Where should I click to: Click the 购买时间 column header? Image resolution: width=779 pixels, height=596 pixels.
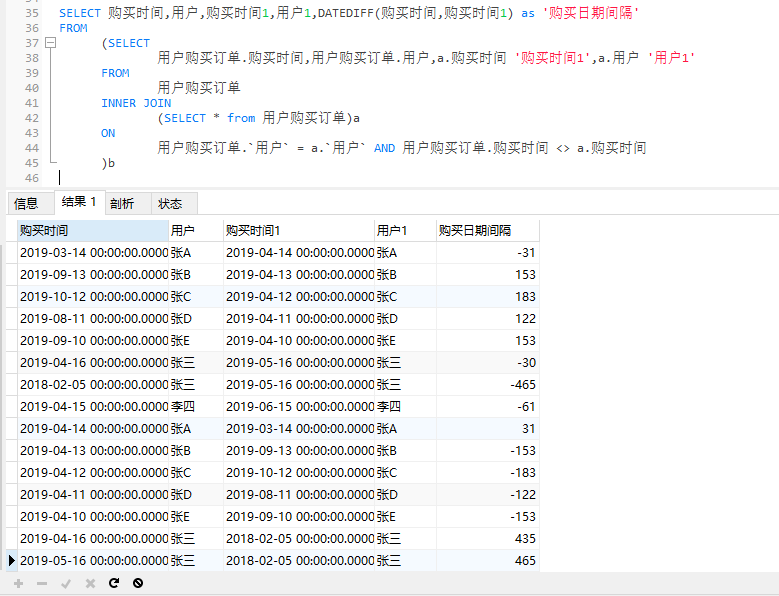click(92, 230)
